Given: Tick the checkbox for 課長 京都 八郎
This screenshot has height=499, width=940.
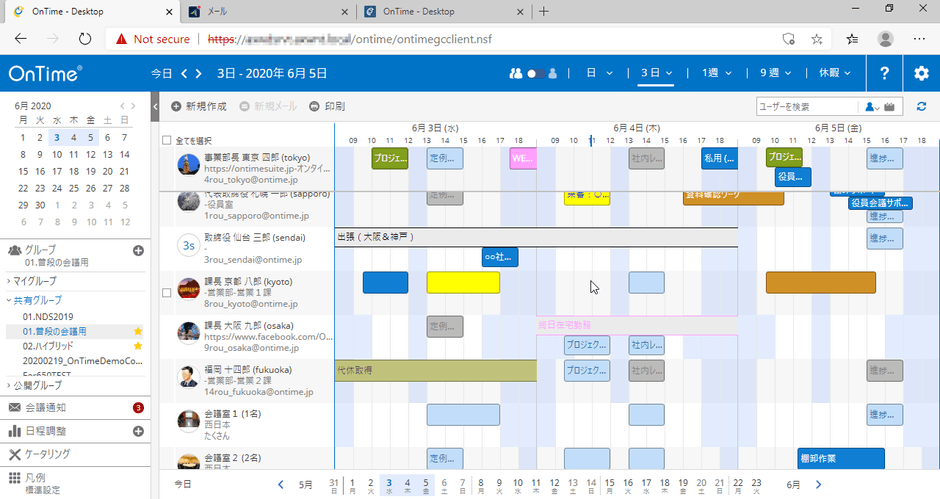Looking at the screenshot, I should tap(166, 293).
